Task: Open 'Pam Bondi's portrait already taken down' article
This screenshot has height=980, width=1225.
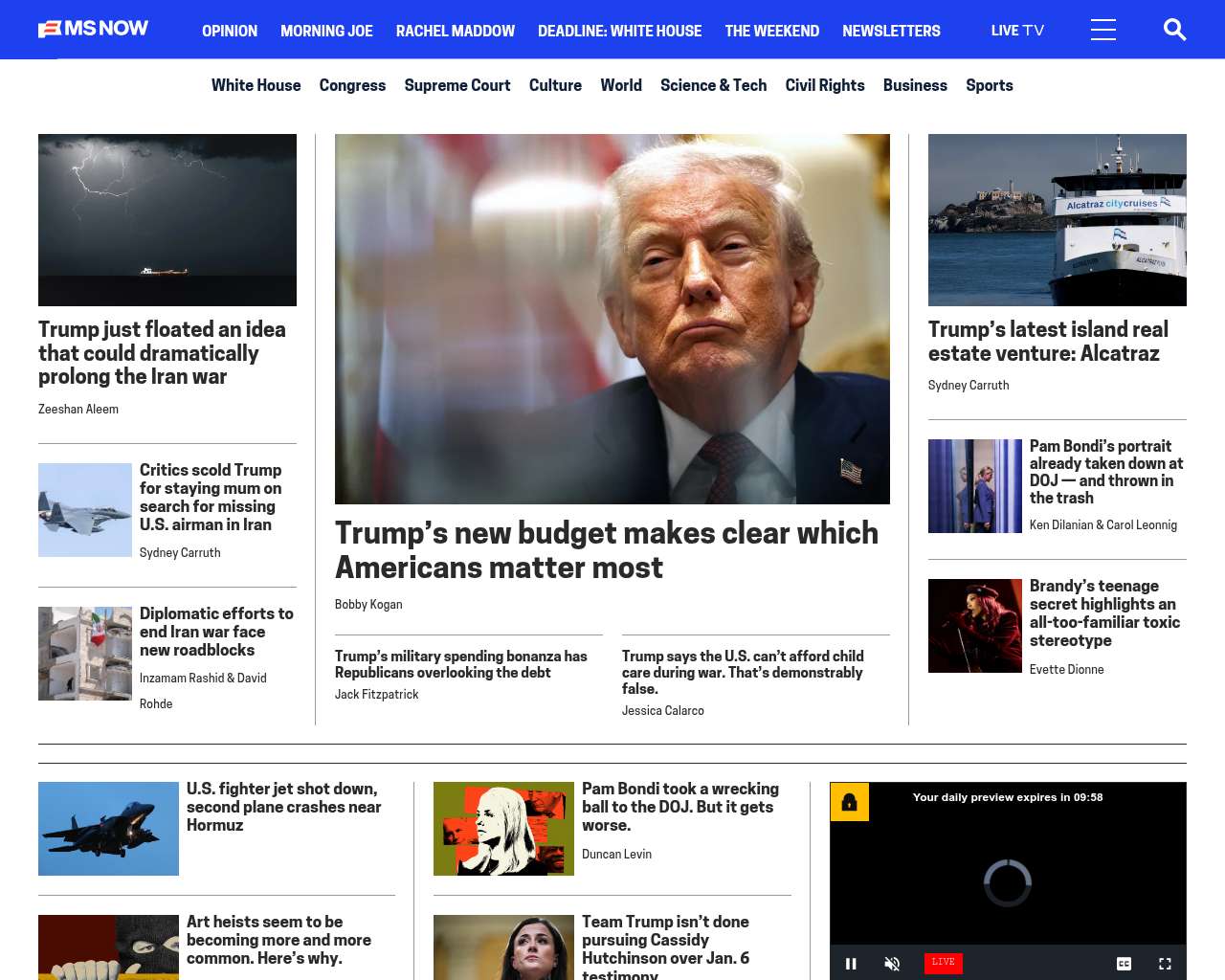Action: point(1106,472)
